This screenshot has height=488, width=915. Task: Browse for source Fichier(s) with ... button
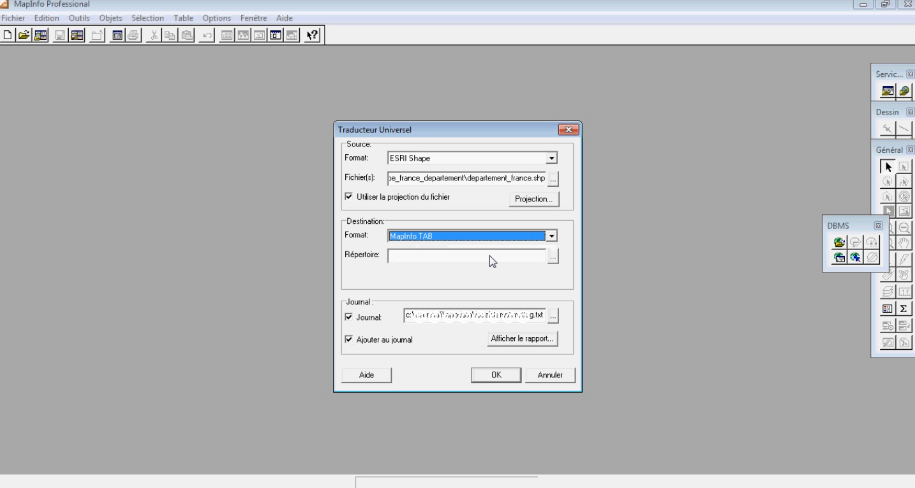click(553, 178)
